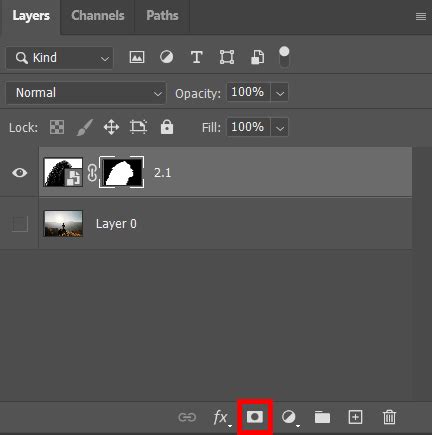Create a new group folder

coord(322,417)
